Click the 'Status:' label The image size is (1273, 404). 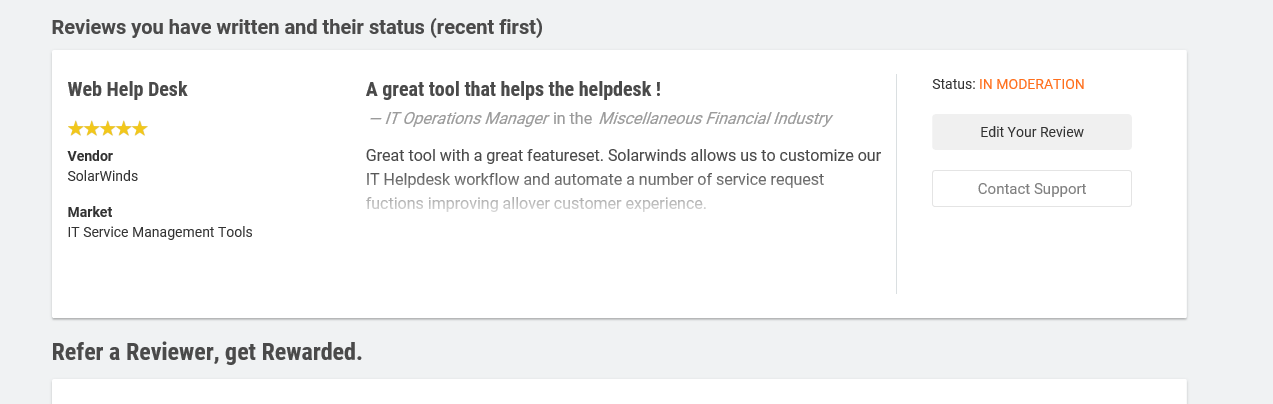click(953, 84)
